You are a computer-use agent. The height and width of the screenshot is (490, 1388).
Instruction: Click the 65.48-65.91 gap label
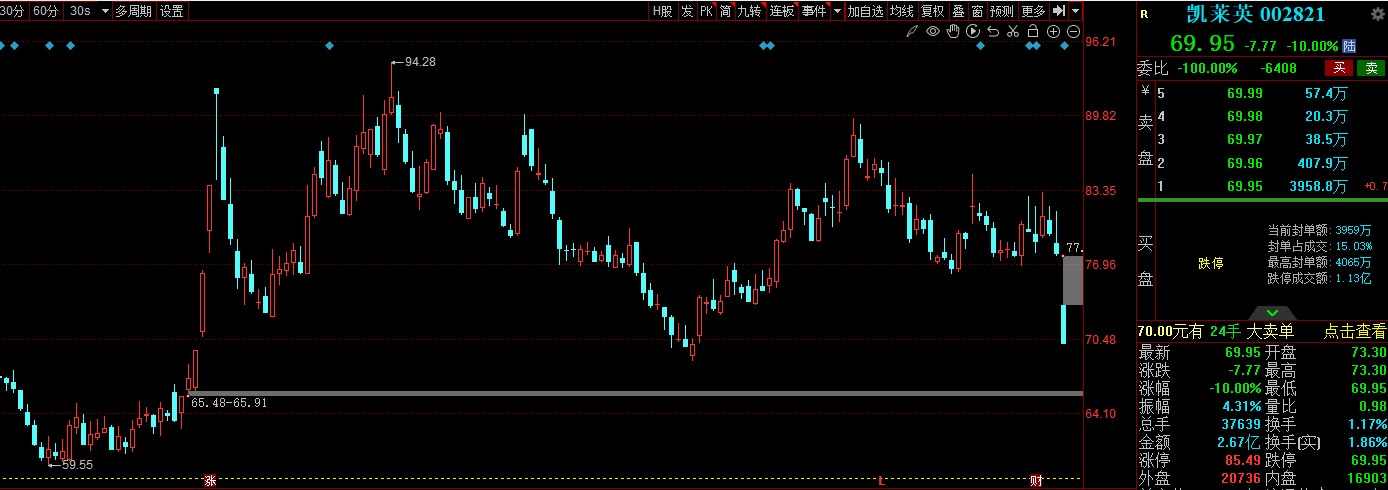point(229,402)
